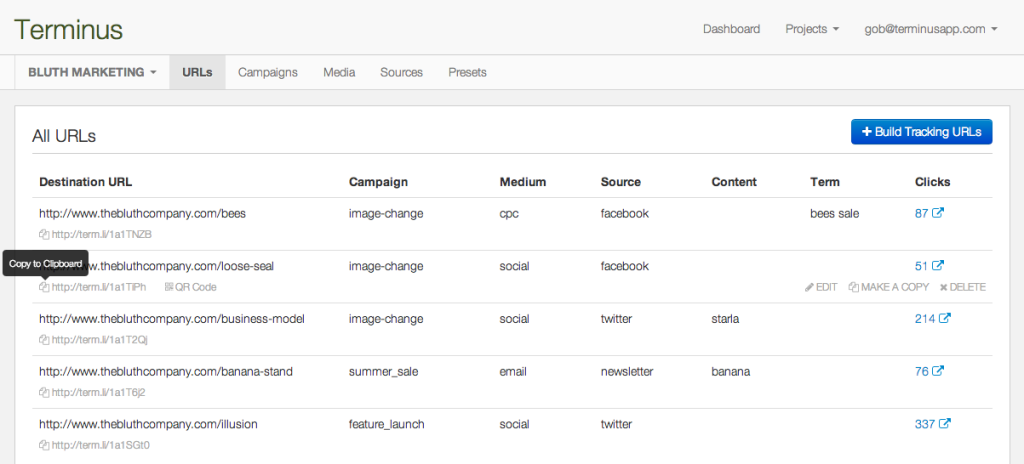Open QR Code for the loose-seal URL
The height and width of the screenshot is (464, 1024).
(190, 287)
